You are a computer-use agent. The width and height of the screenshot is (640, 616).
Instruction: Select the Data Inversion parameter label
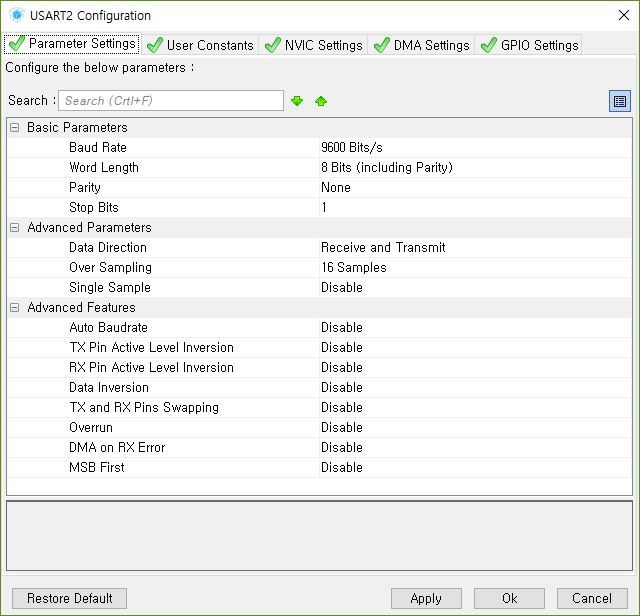(109, 387)
